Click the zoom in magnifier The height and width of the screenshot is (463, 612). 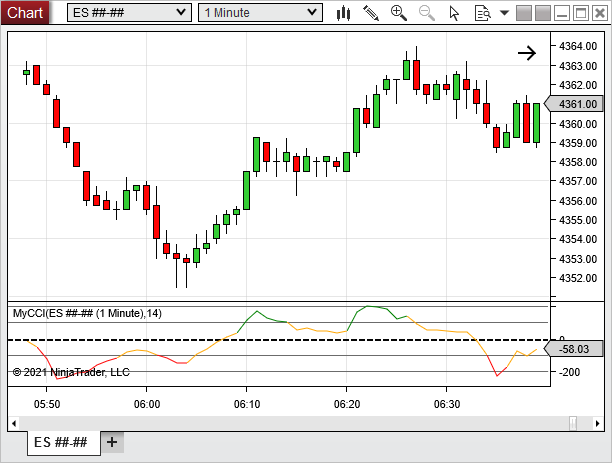tap(399, 13)
